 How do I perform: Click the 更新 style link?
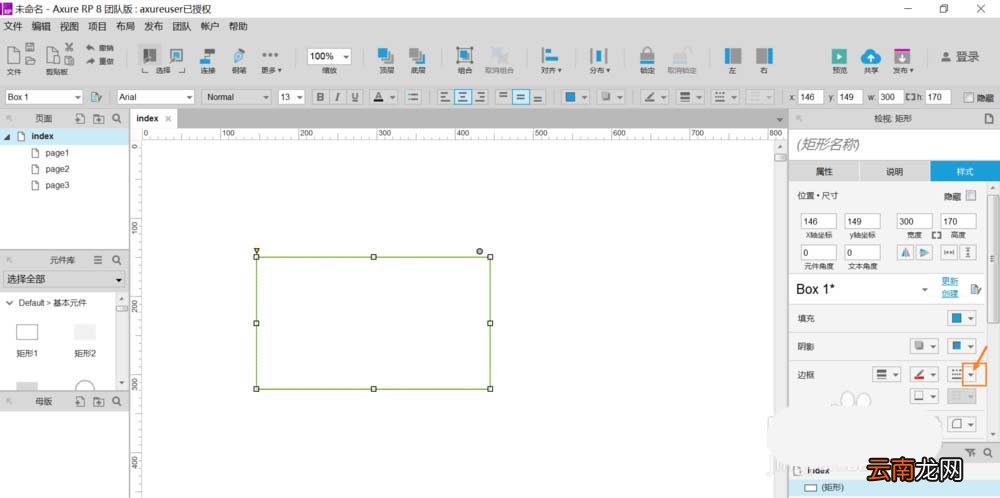(x=950, y=281)
